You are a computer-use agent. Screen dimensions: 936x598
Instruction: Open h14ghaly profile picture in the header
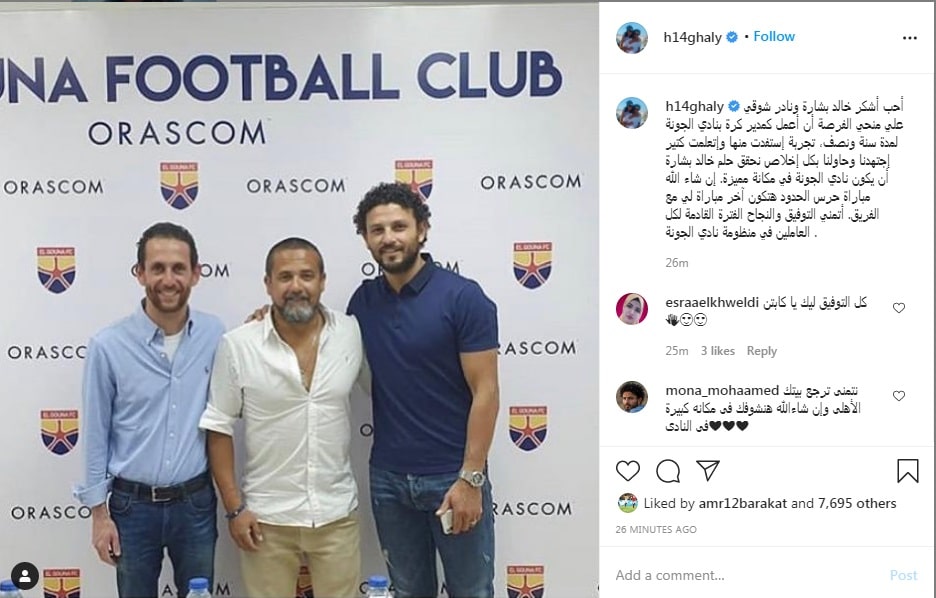coord(632,38)
